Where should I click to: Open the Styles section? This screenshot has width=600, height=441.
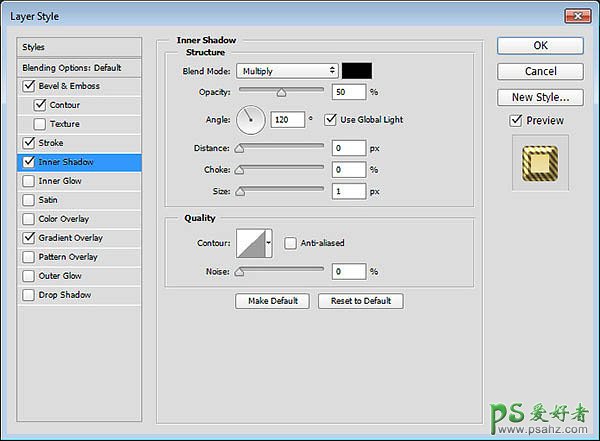coord(35,47)
